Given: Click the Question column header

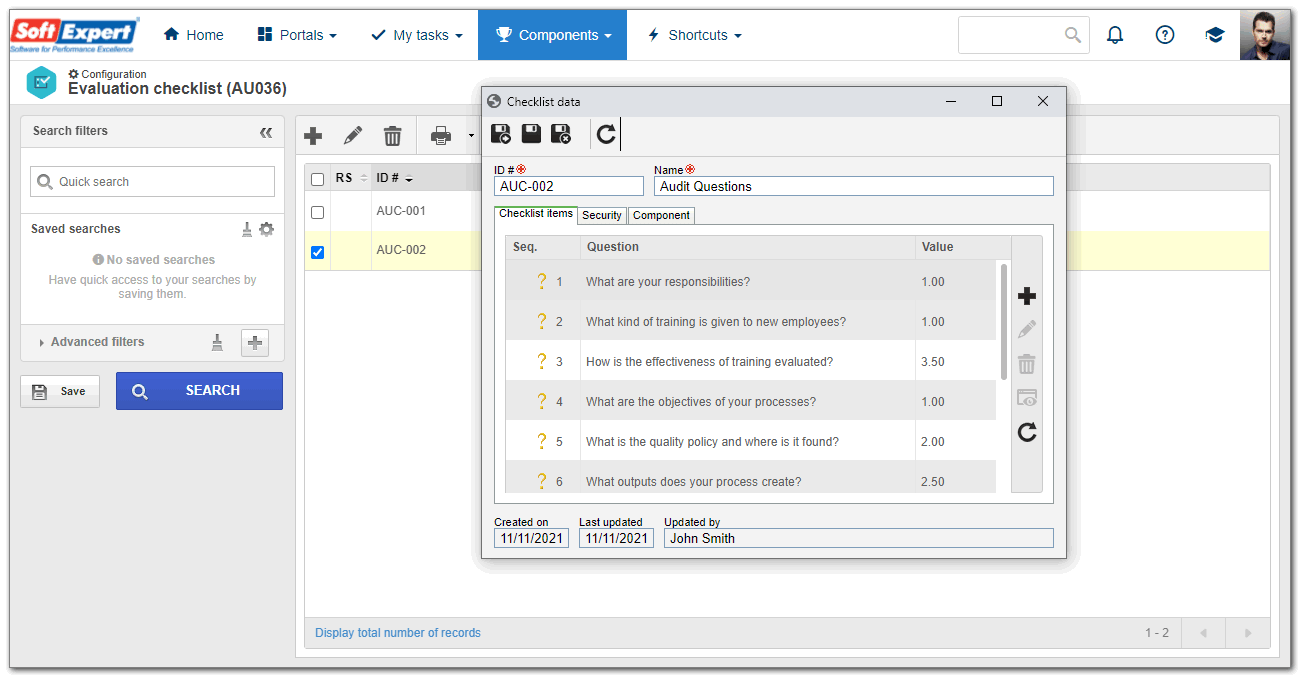Looking at the screenshot, I should [x=747, y=247].
